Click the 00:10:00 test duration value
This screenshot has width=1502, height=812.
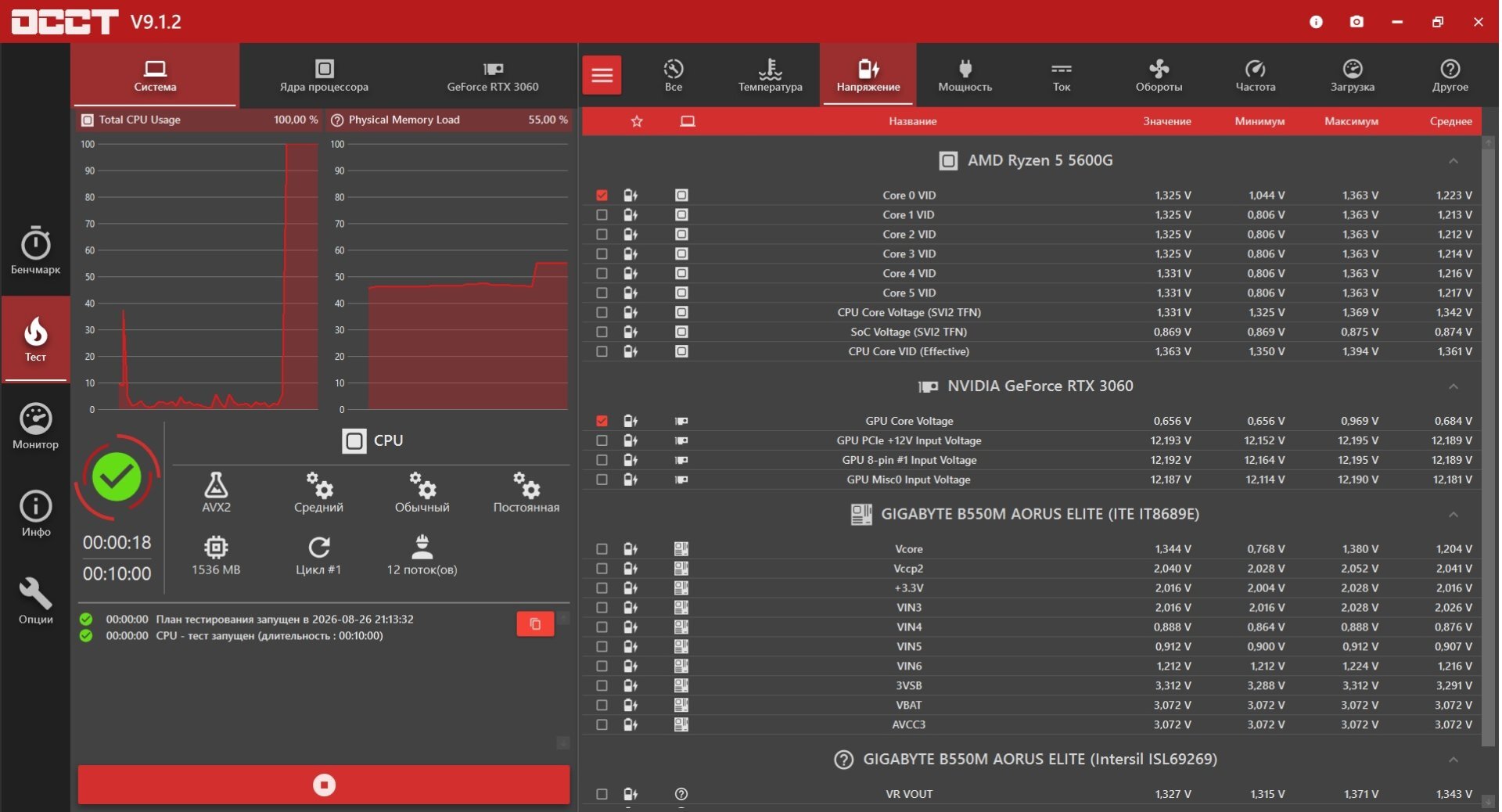(x=117, y=573)
